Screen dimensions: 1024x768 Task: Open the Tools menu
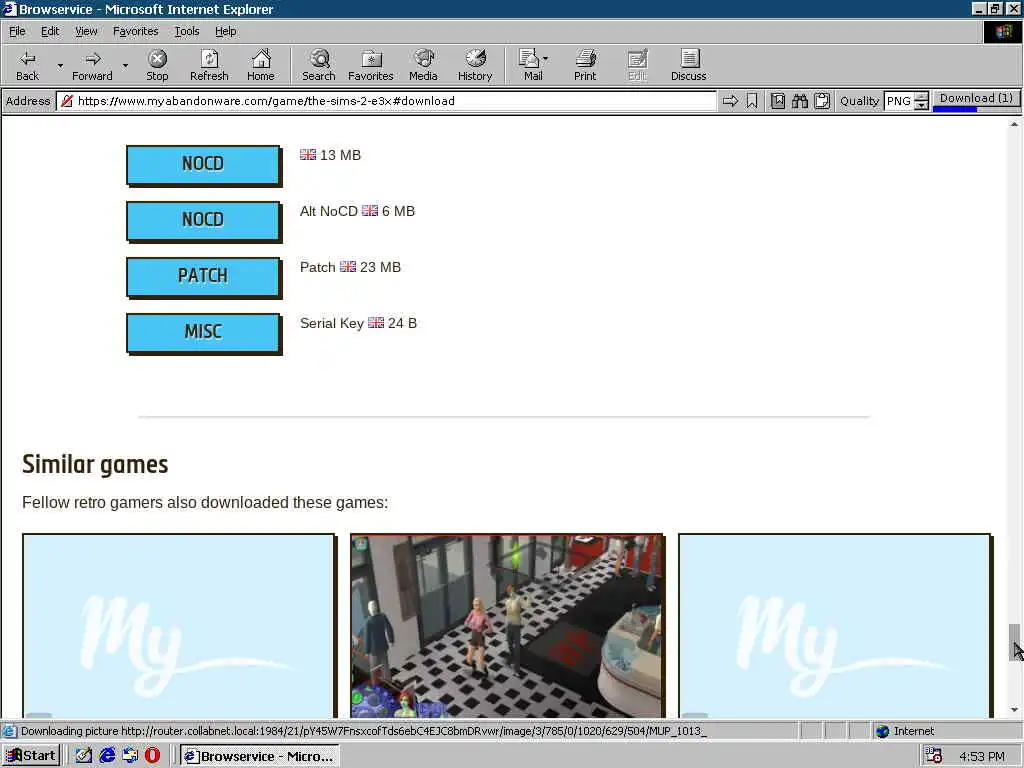coord(186,31)
